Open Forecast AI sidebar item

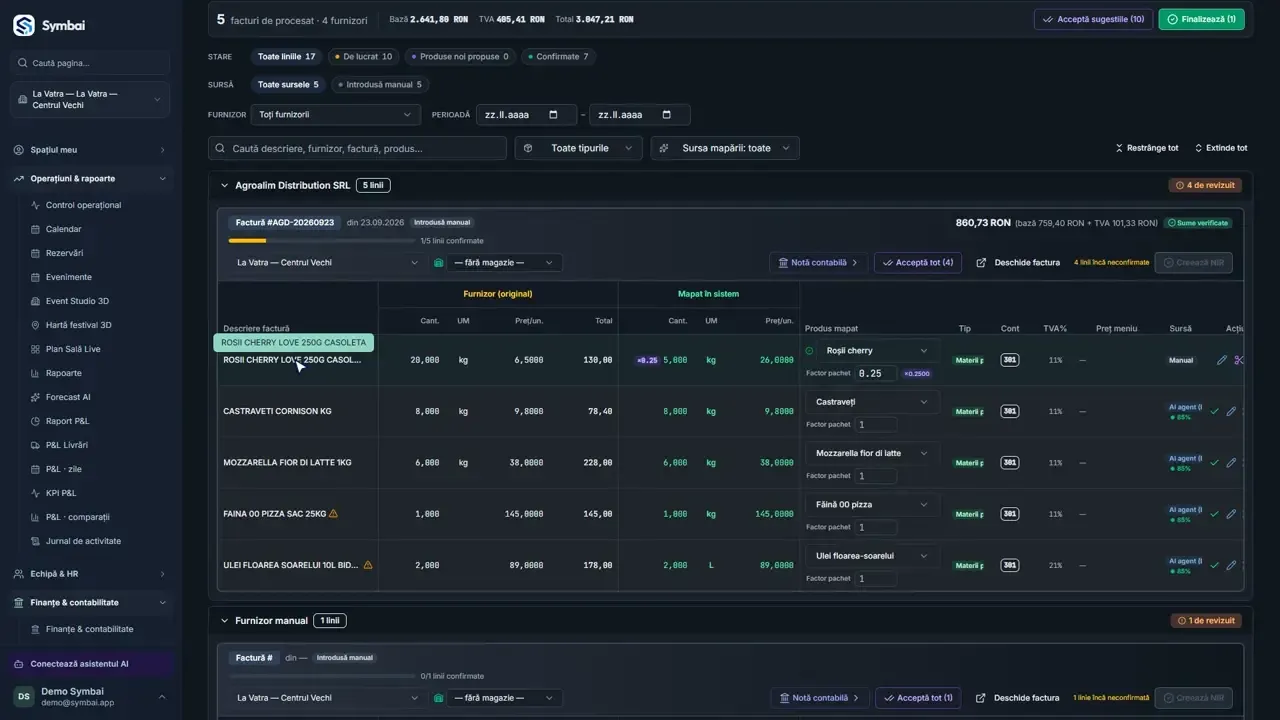68,397
